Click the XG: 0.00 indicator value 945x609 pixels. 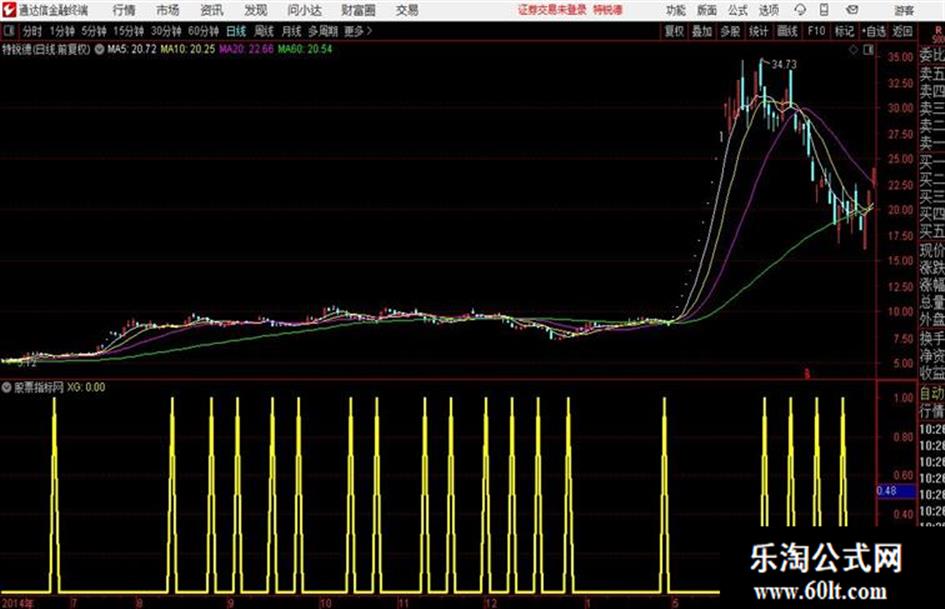[86, 387]
